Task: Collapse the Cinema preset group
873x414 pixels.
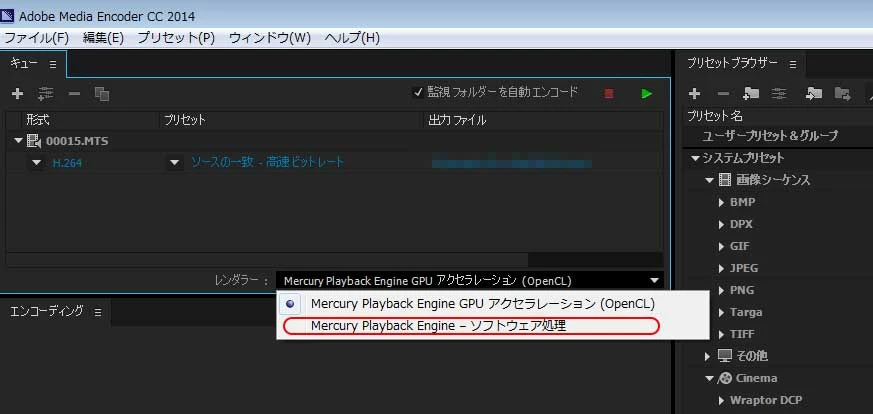Action: (709, 378)
